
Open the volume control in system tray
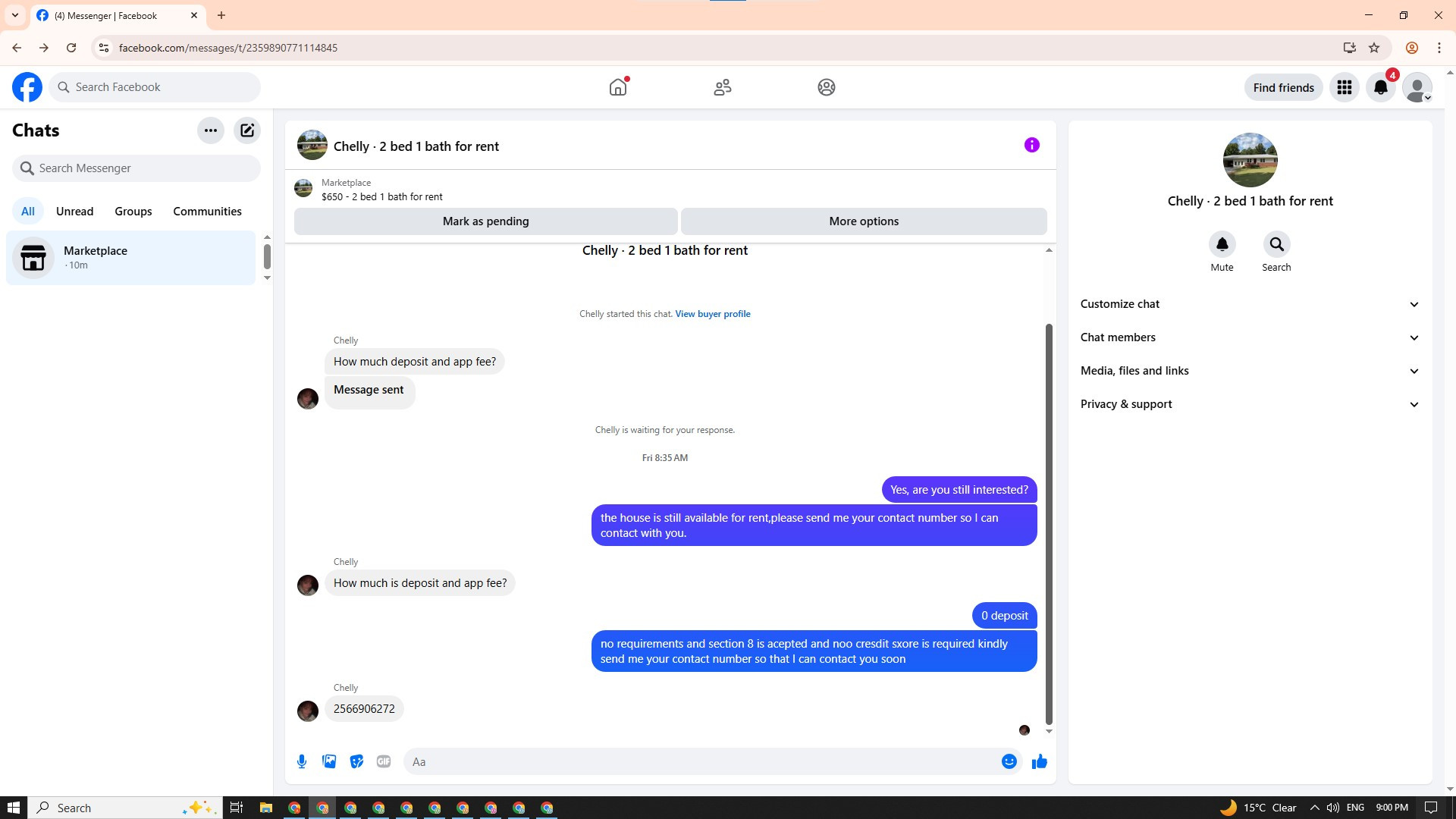[x=1332, y=808]
